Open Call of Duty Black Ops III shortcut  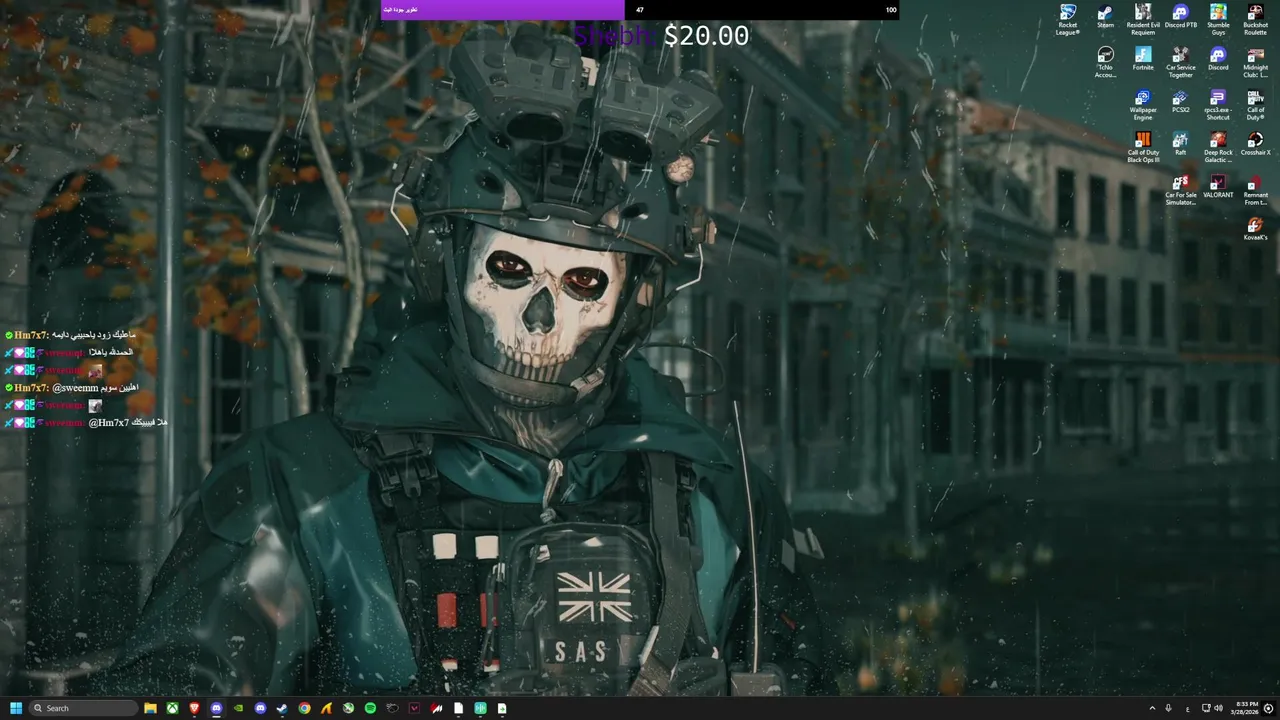tap(1143, 148)
